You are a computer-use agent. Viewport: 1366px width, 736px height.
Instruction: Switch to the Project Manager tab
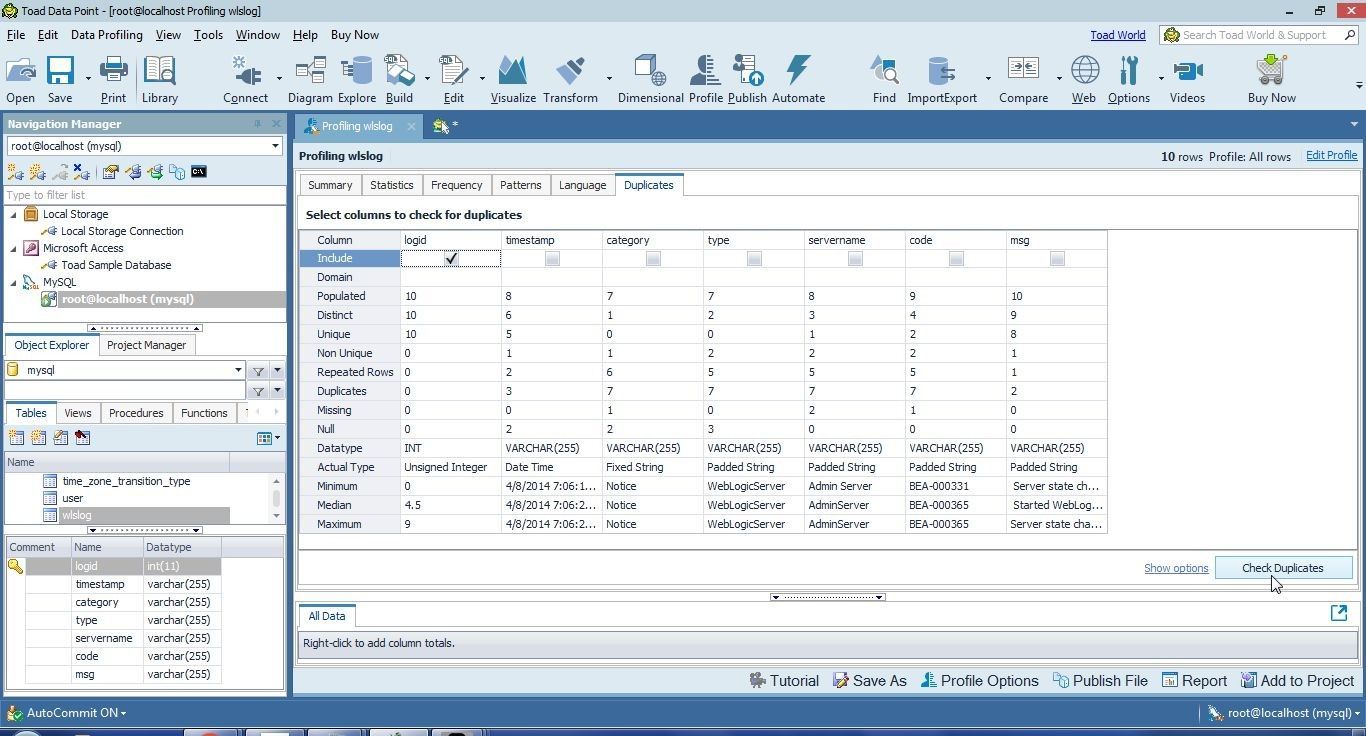pos(146,345)
